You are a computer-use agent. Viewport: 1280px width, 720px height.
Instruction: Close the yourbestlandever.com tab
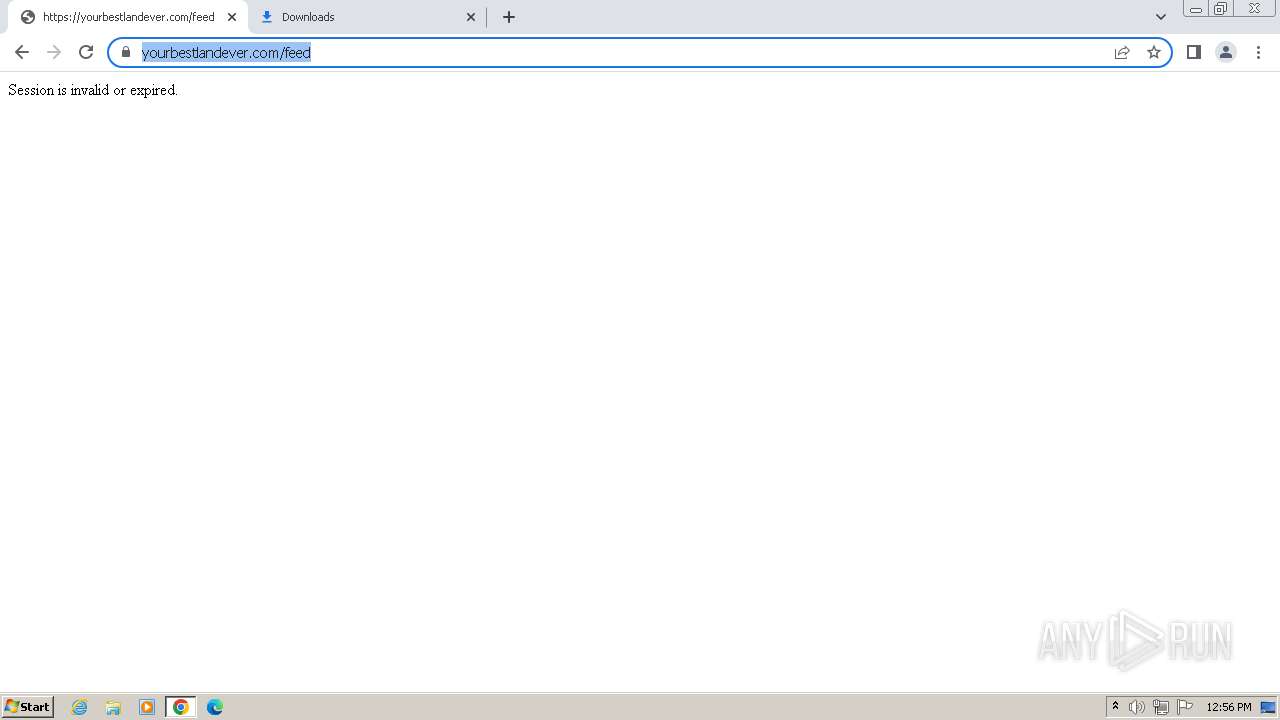click(232, 17)
